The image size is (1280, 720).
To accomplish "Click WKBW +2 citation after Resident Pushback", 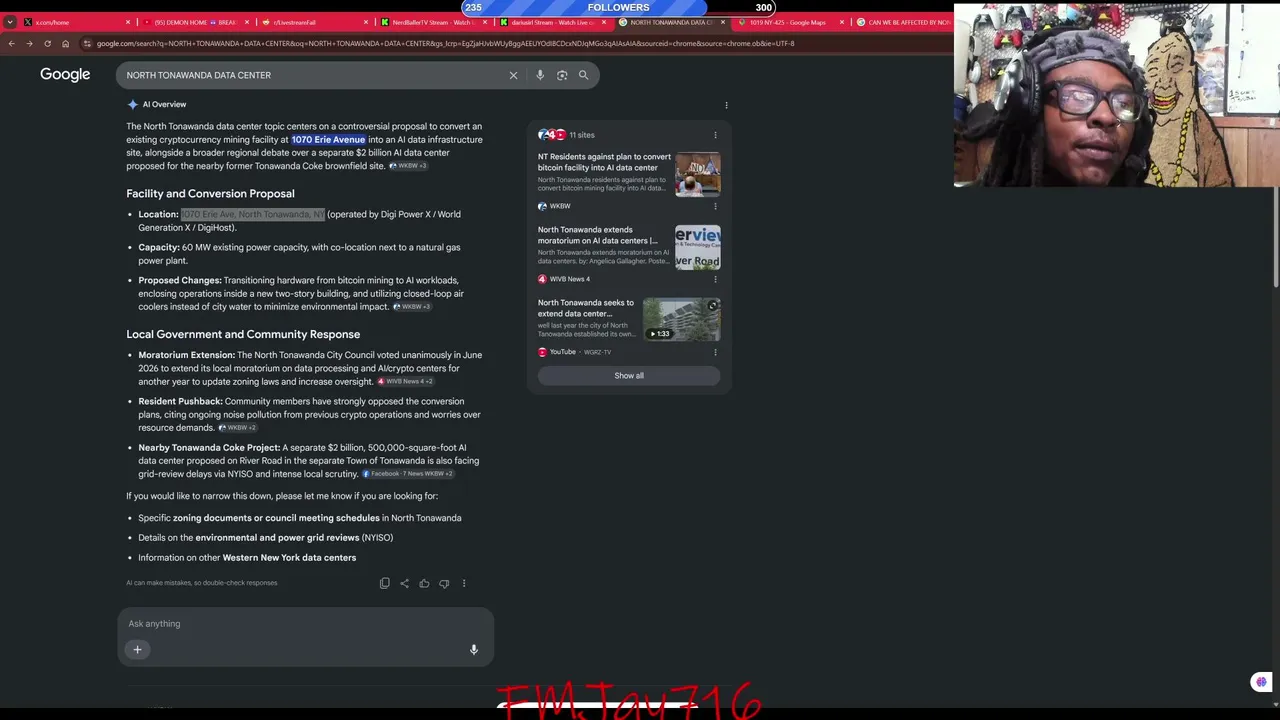I will pyautogui.click(x=237, y=428).
